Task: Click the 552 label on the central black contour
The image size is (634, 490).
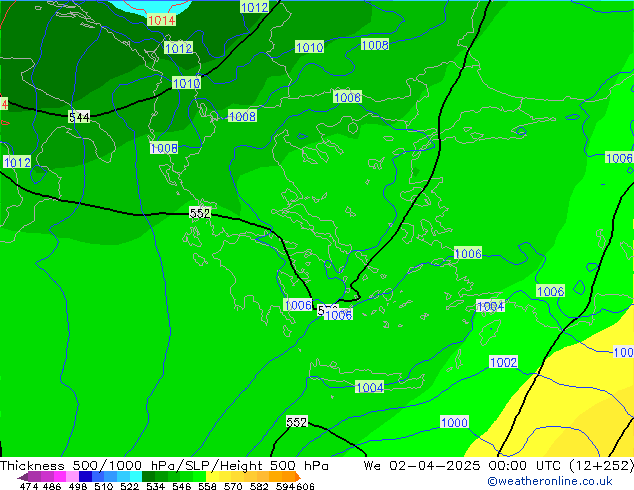Action: (200, 213)
